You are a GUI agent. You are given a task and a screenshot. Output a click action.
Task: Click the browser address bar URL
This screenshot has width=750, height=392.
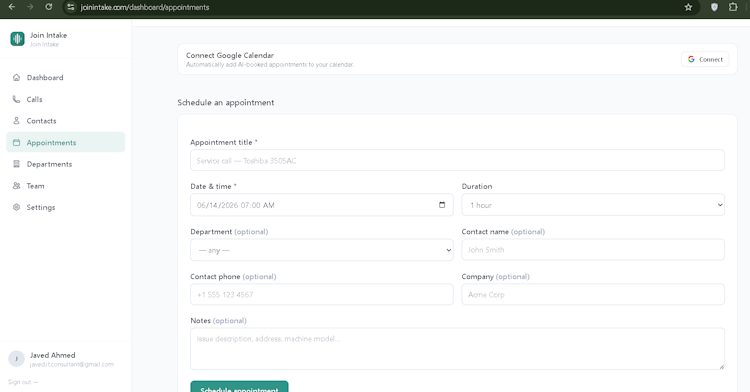[x=145, y=7]
